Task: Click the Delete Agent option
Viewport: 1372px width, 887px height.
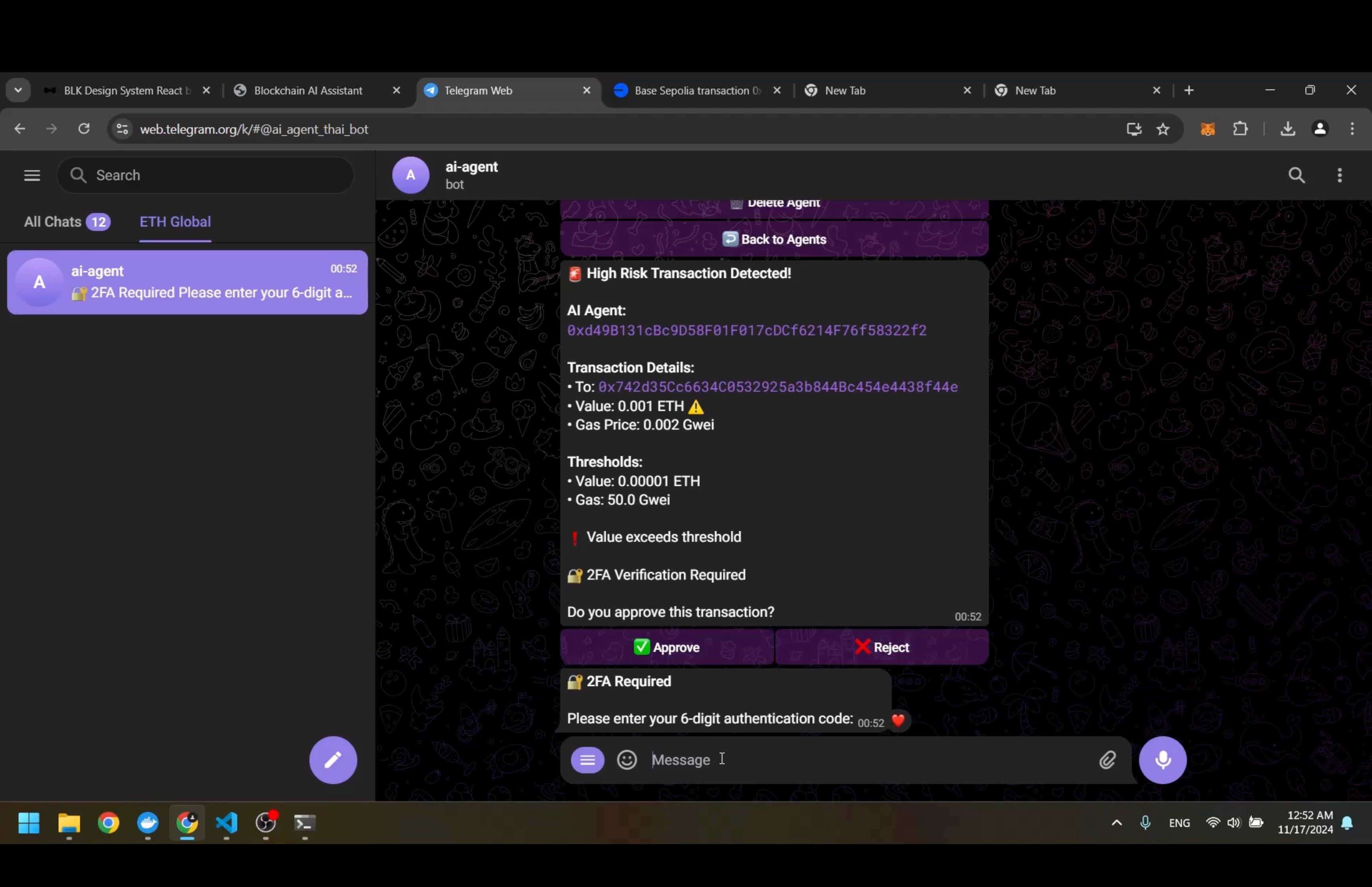Action: tap(775, 202)
